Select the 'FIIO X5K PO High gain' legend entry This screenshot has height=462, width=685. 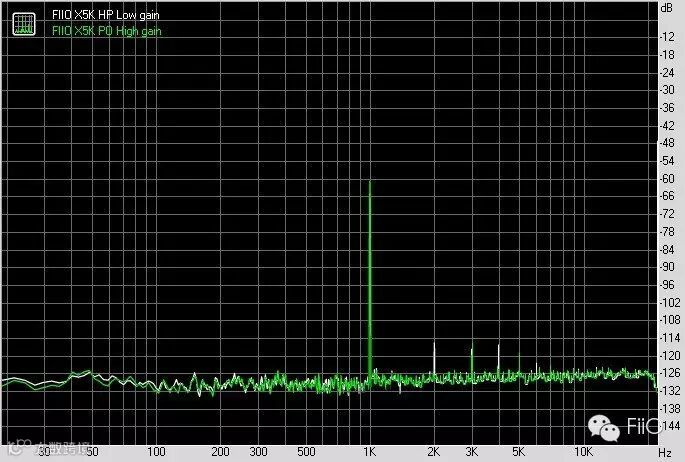107,31
